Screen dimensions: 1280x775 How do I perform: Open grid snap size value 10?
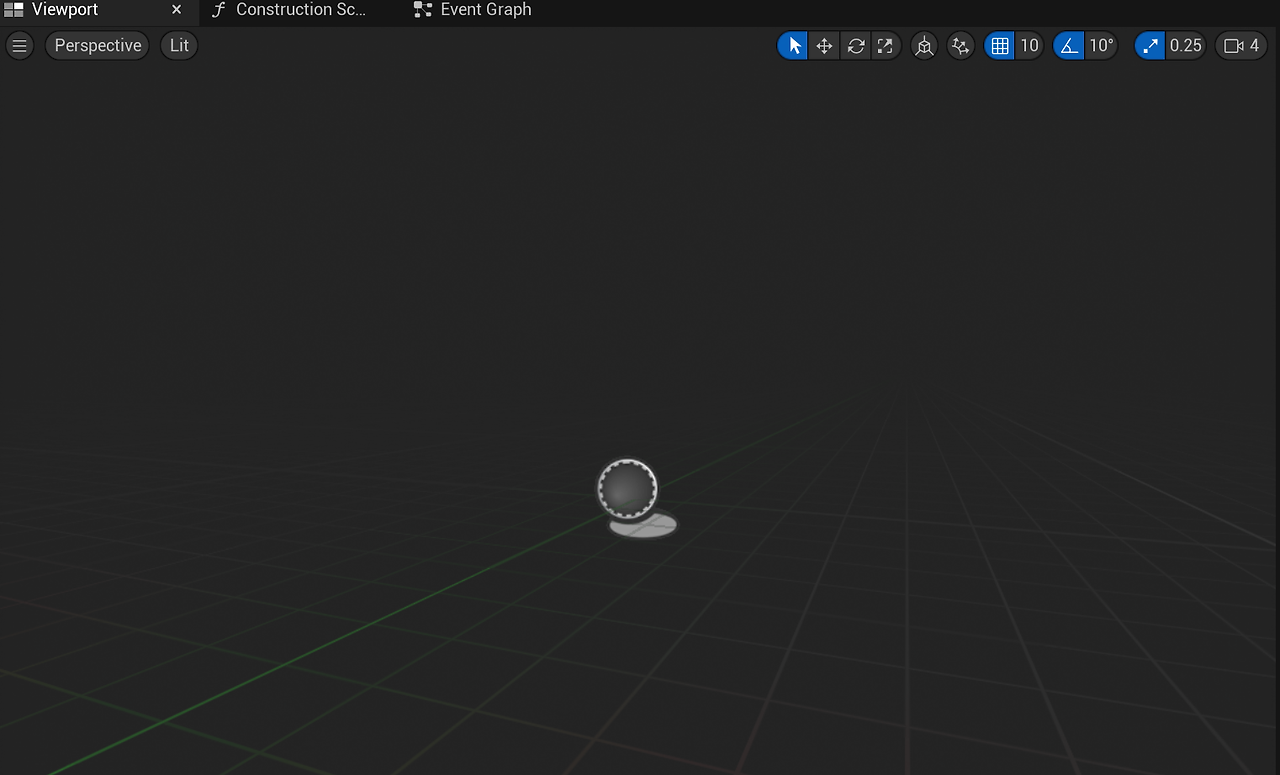tap(1029, 45)
